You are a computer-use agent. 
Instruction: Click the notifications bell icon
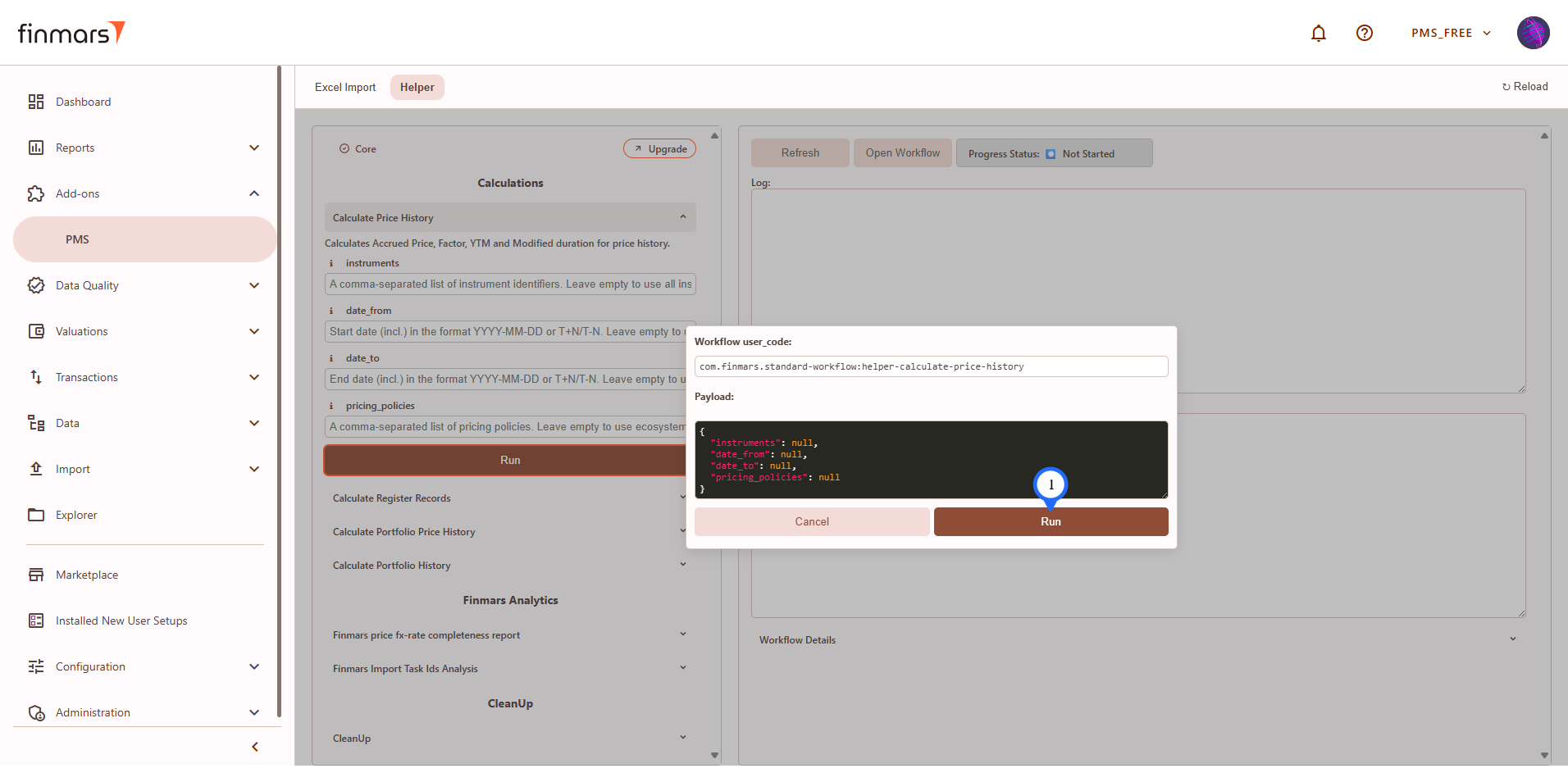(1318, 33)
